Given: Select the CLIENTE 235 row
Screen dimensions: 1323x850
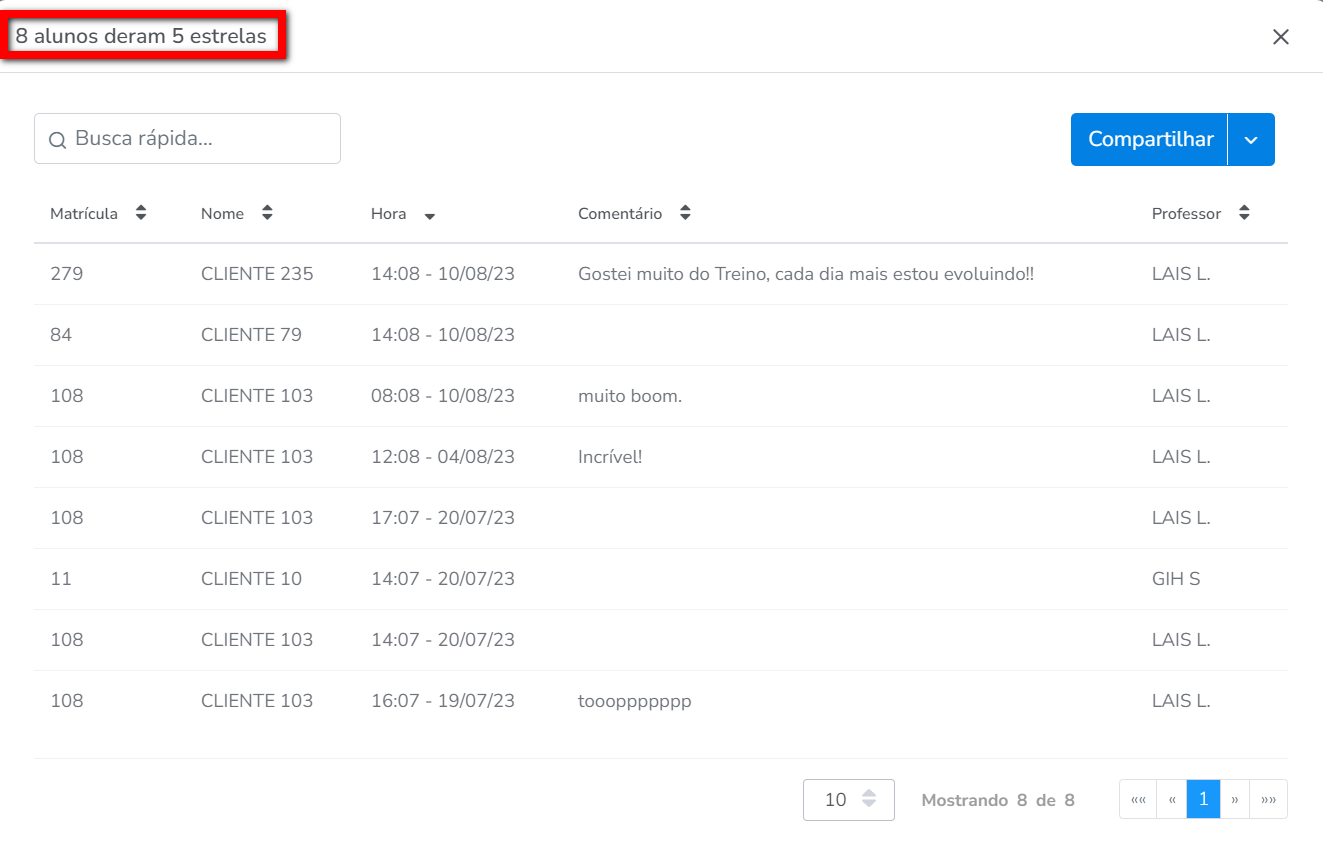Looking at the screenshot, I should [257, 274].
